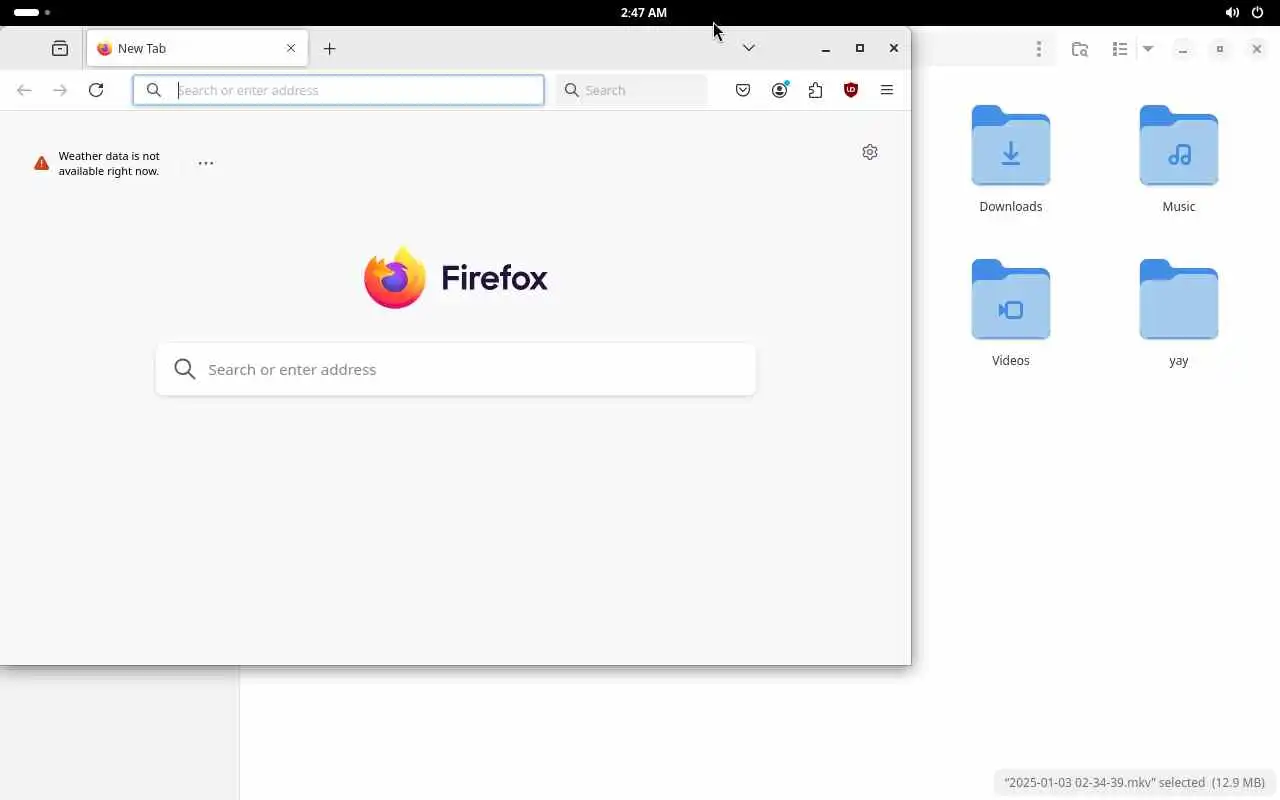Image resolution: width=1280 pixels, height=800 pixels.
Task: Click Weather data is not available text
Action: pos(109,163)
